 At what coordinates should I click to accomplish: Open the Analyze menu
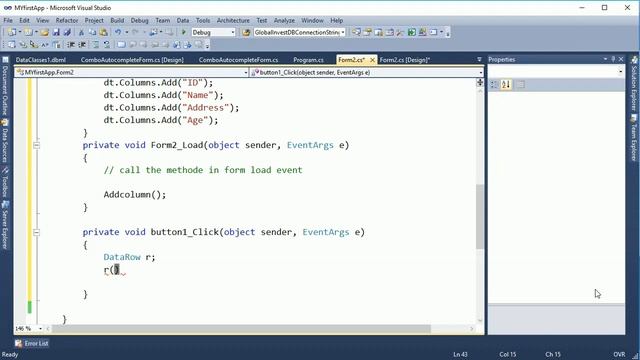pyautogui.click(x=284, y=20)
